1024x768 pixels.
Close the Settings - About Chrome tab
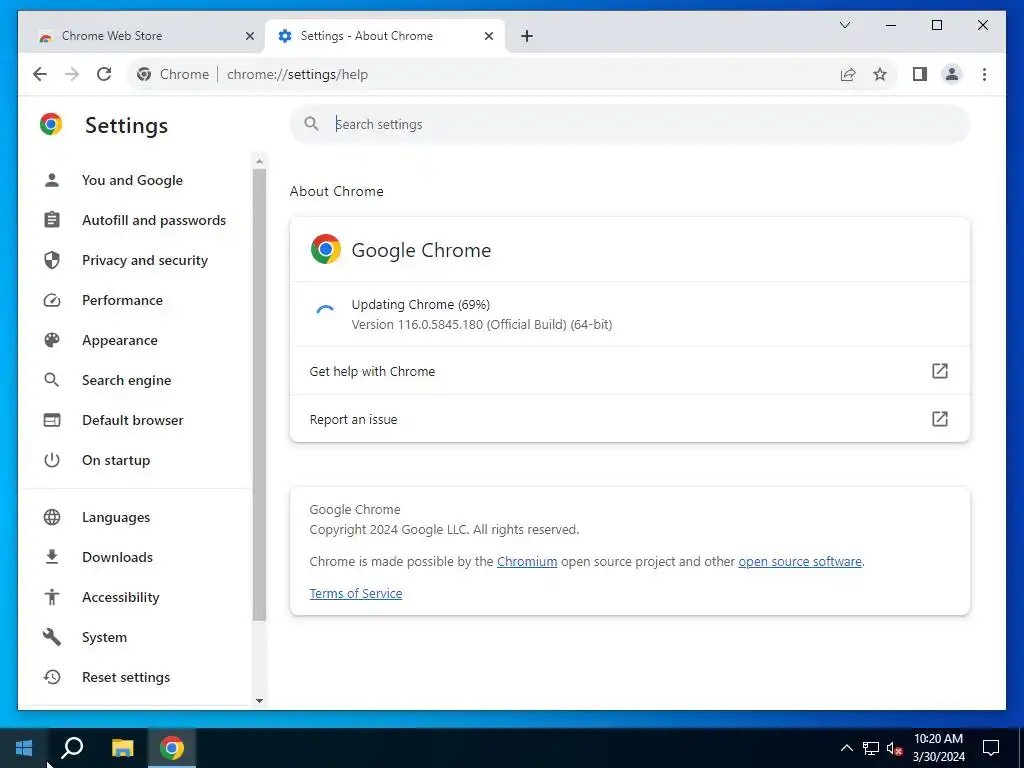488,36
